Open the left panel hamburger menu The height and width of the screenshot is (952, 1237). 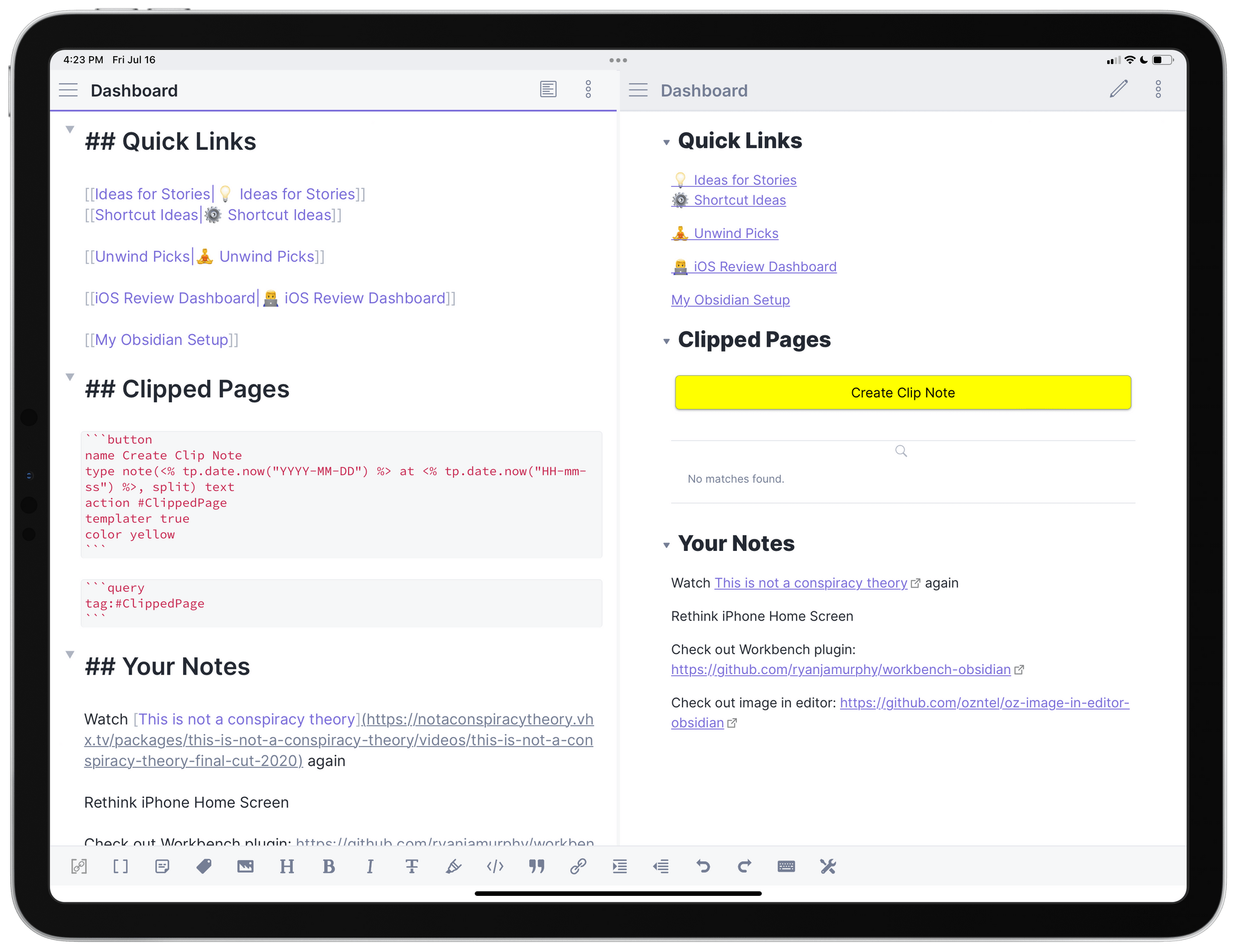68,90
